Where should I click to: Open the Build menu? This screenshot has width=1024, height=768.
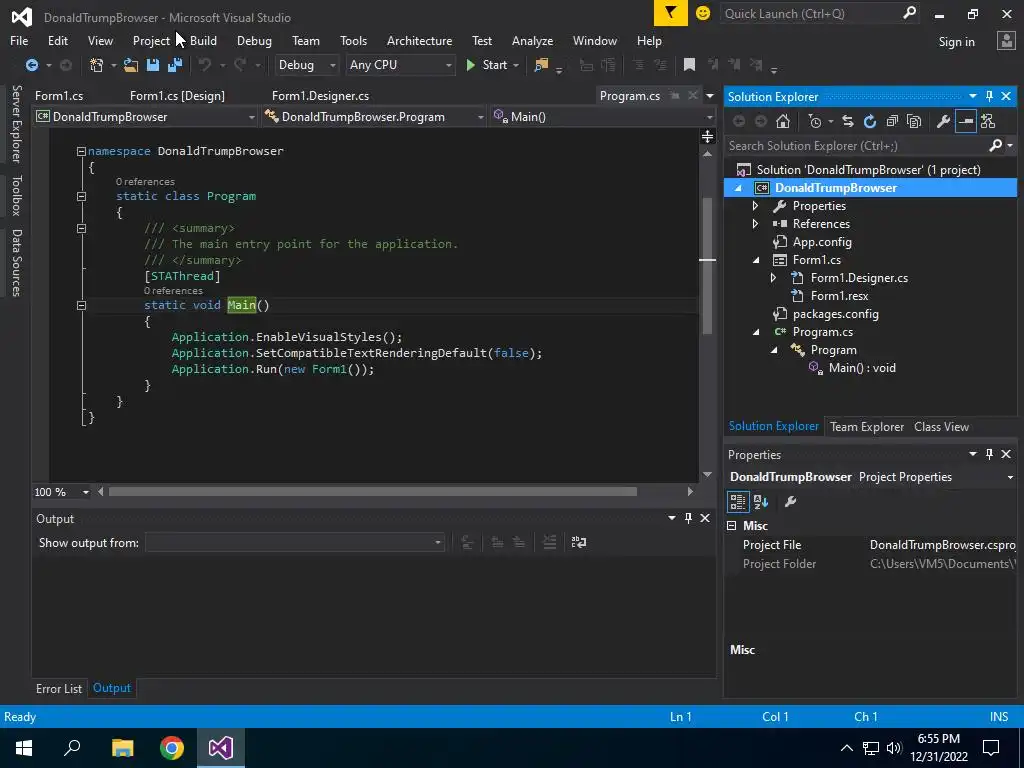(203, 40)
